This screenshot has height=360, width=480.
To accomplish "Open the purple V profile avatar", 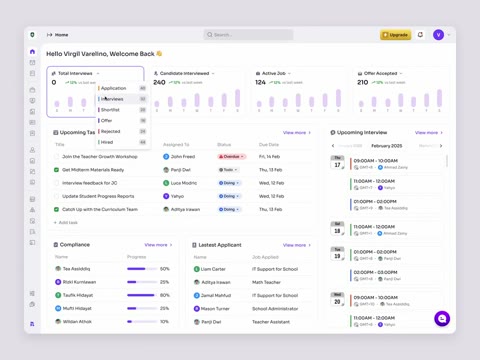I will [438, 35].
